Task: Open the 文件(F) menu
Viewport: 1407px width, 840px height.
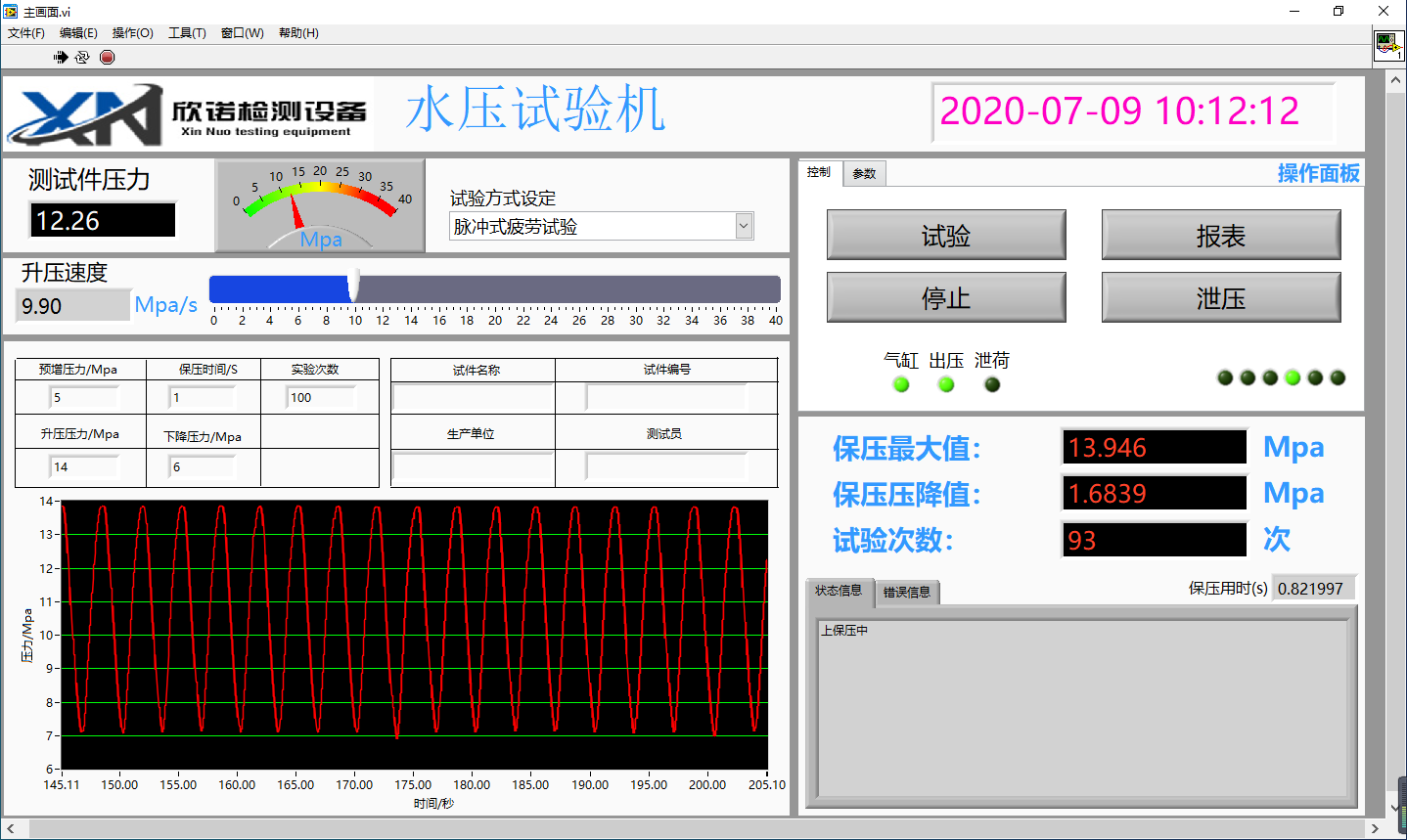Action: pyautogui.click(x=26, y=32)
